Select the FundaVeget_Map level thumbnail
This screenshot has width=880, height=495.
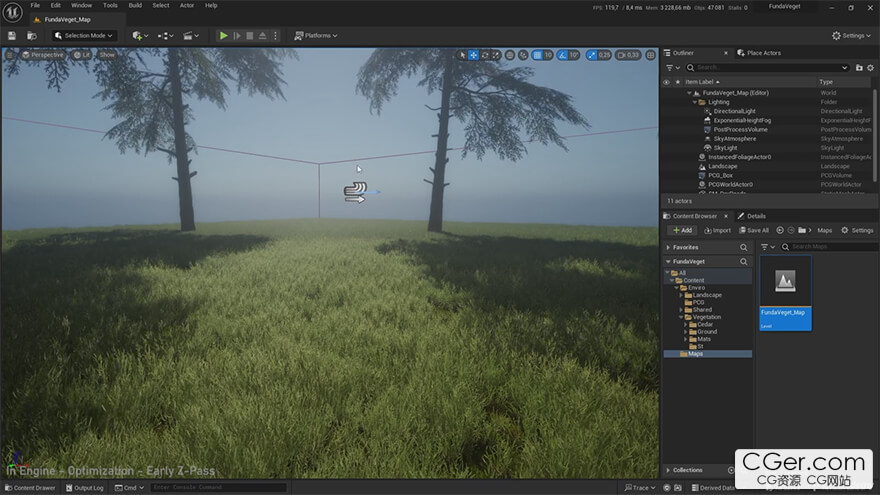tap(785, 292)
